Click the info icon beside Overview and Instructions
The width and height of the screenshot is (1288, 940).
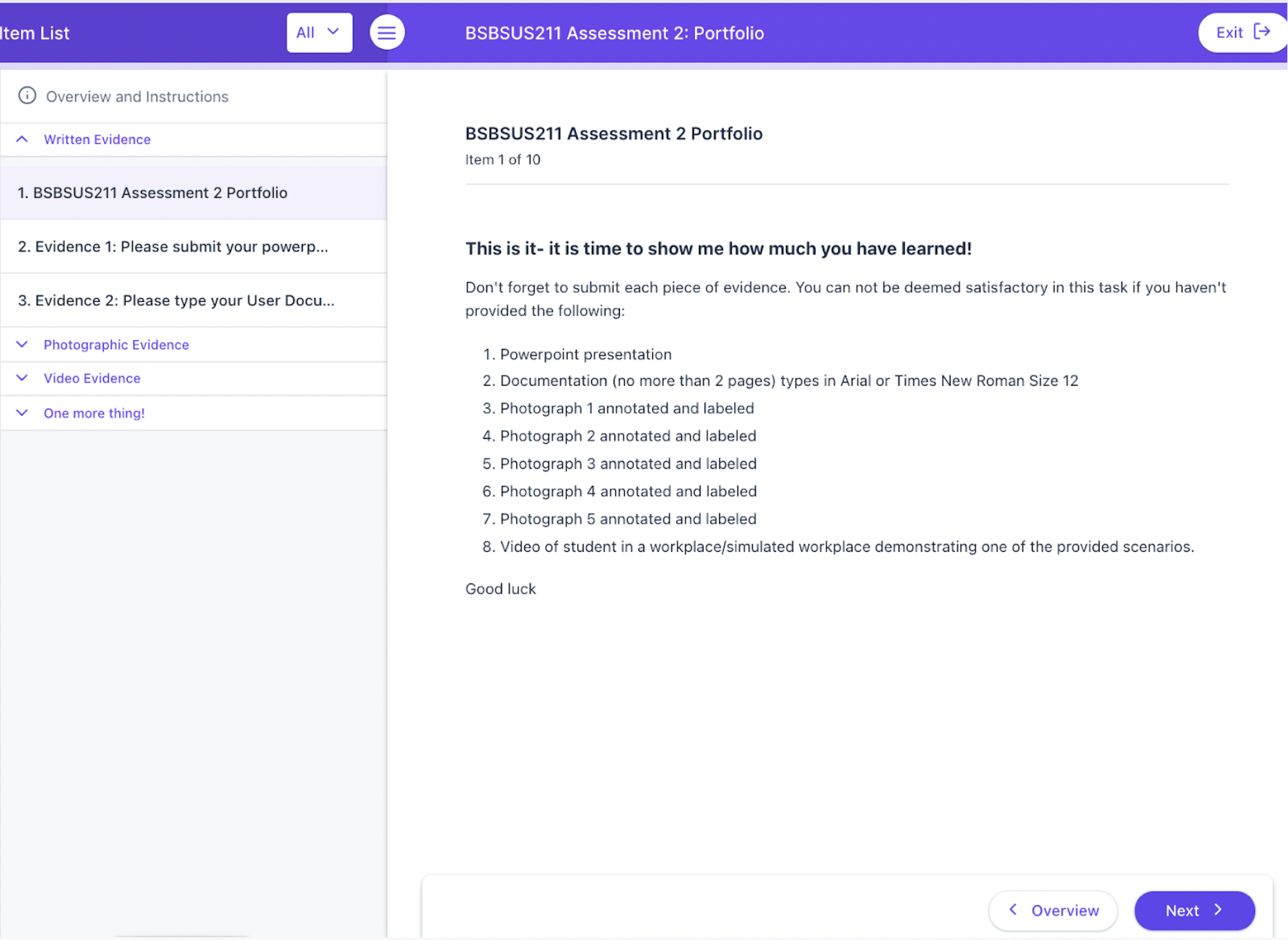(27, 96)
